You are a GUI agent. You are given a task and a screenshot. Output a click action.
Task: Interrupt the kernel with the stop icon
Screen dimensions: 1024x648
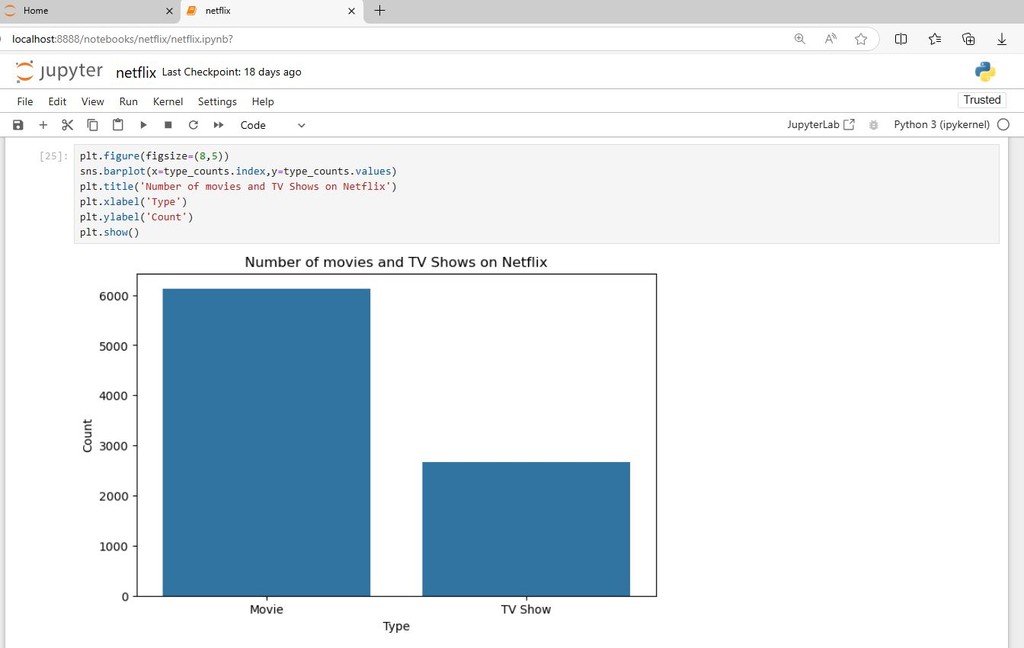click(x=168, y=125)
